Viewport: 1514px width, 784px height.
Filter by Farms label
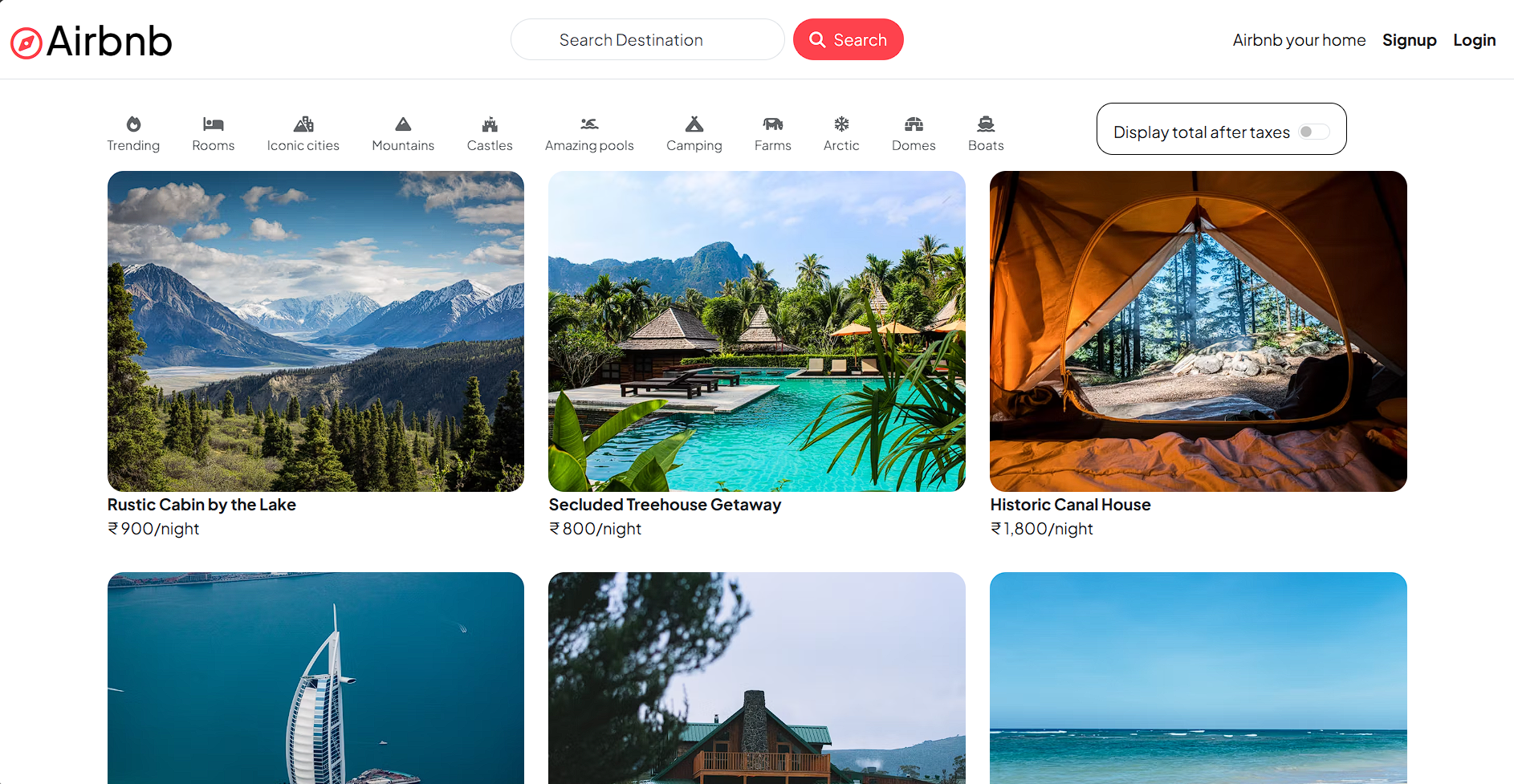(773, 145)
